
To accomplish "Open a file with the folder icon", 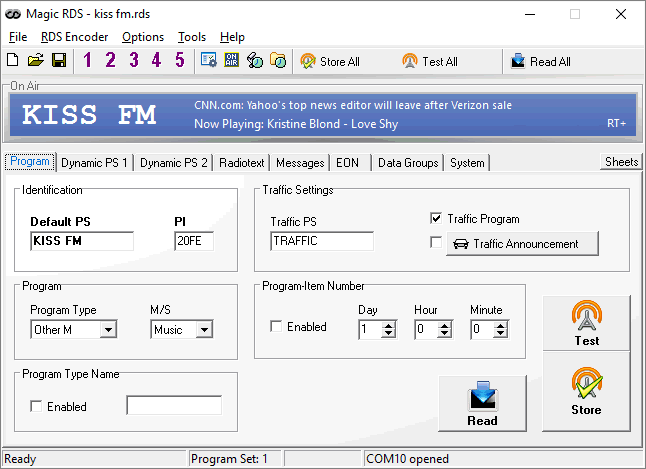I will point(36,60).
